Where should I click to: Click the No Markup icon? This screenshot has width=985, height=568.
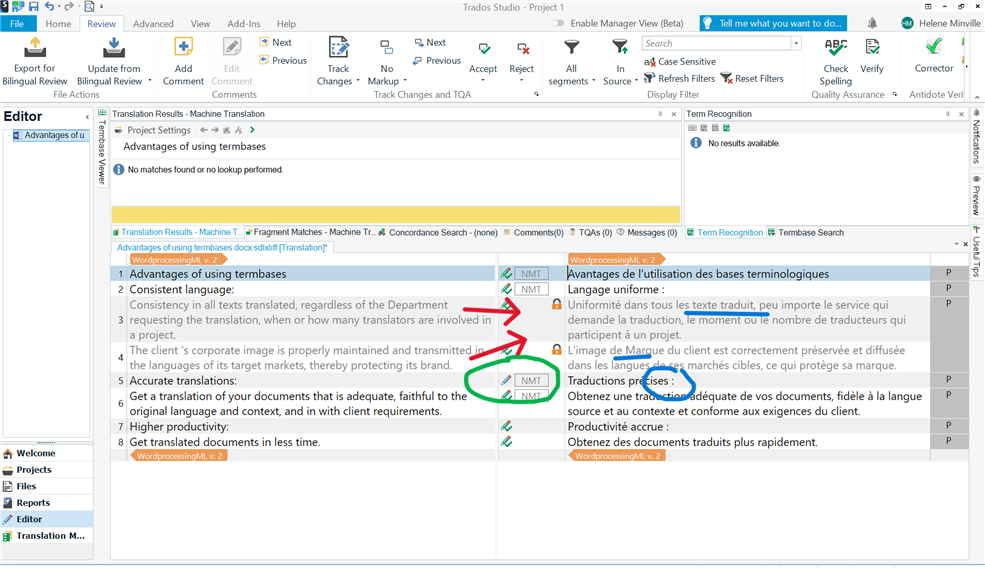387,48
